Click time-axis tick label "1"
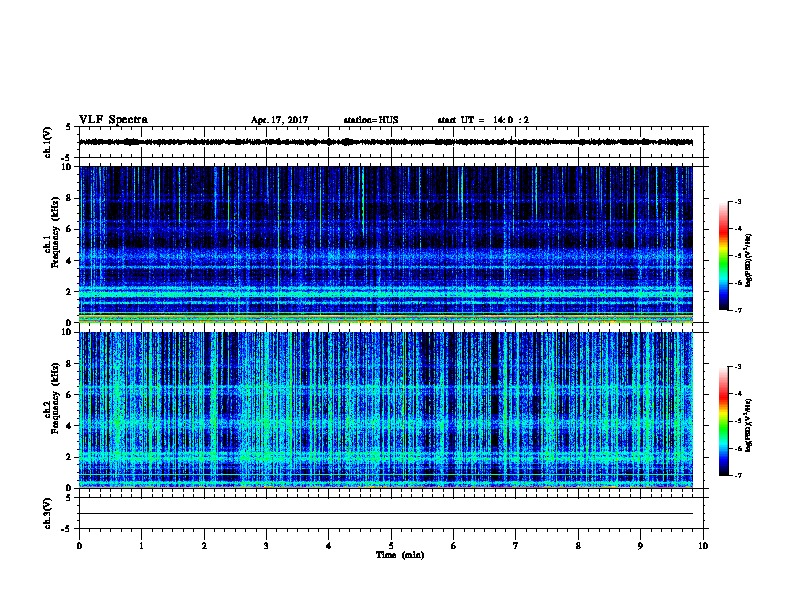This screenshot has width=792, height=612. click(141, 546)
